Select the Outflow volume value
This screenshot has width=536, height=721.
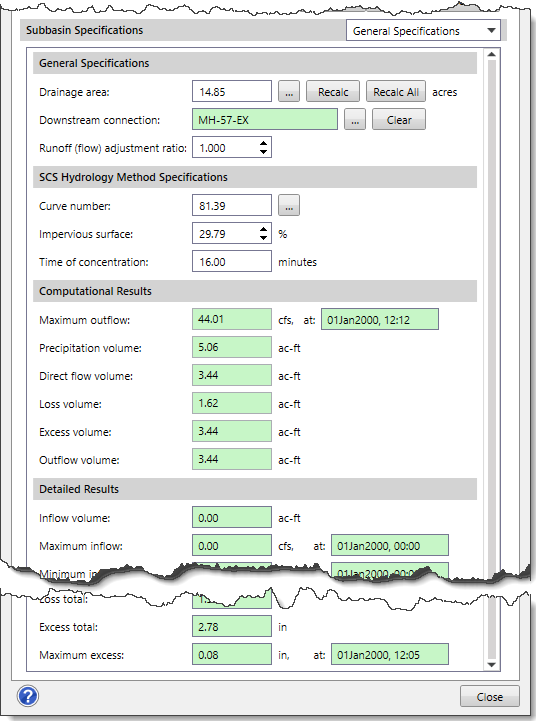click(x=232, y=459)
